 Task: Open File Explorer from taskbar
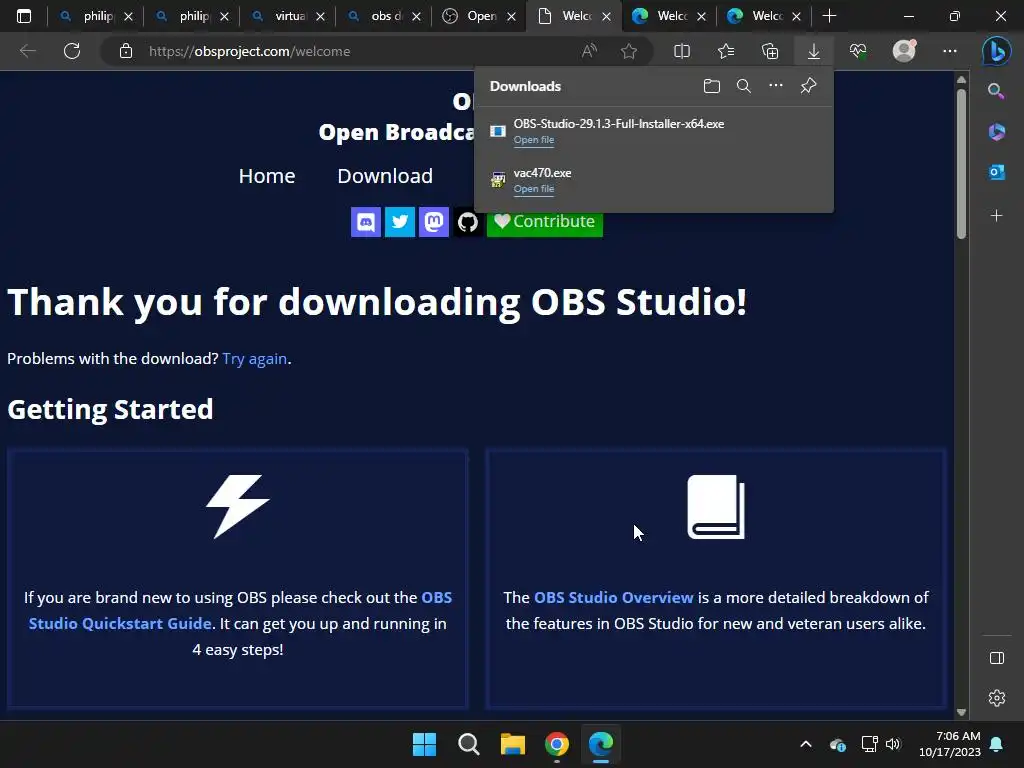click(x=513, y=744)
